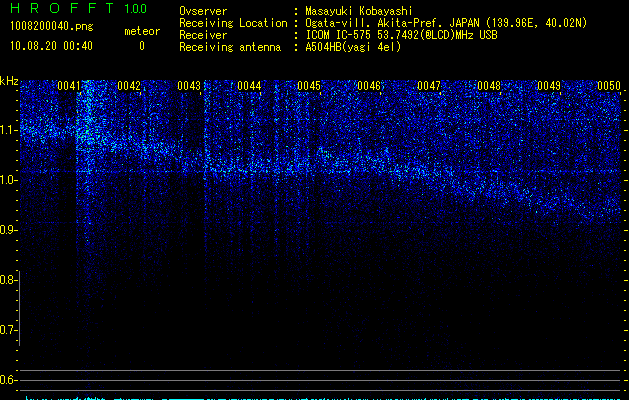
Task: Click time marker 0049
Action: click(x=549, y=86)
